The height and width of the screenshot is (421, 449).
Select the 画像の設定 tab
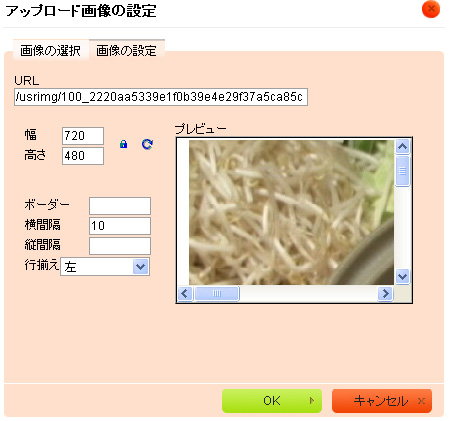pyautogui.click(x=127, y=50)
